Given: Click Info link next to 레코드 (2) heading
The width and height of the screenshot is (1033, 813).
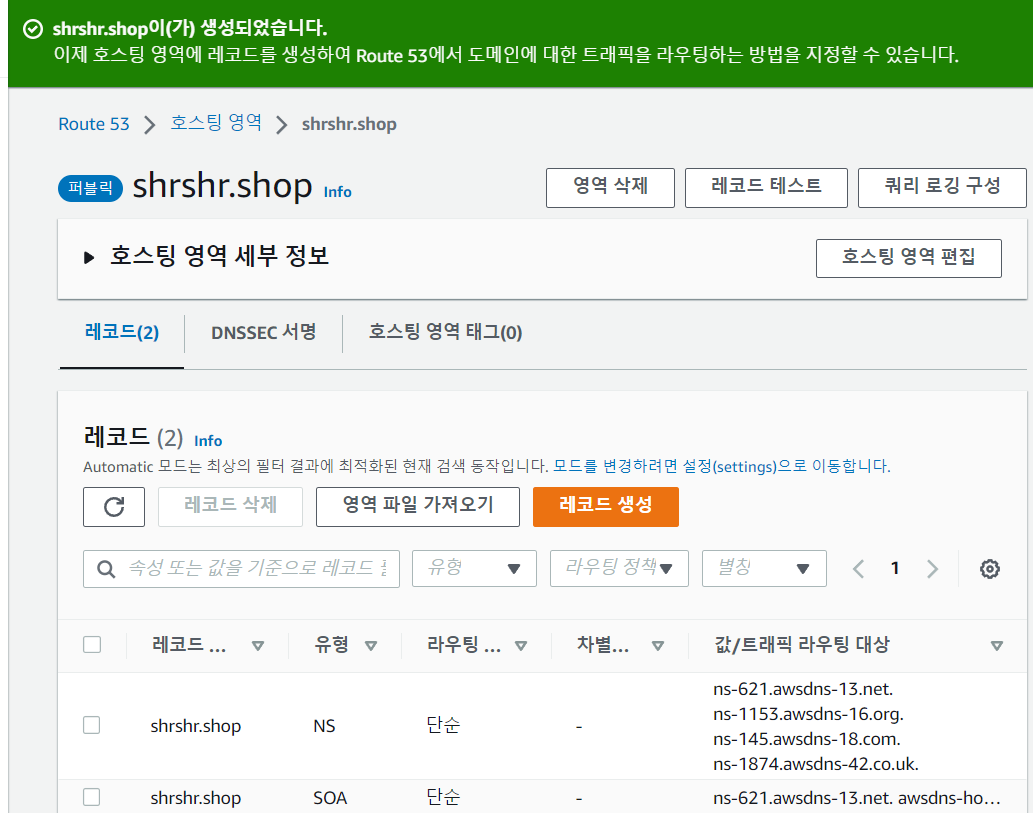Looking at the screenshot, I should tap(208, 441).
